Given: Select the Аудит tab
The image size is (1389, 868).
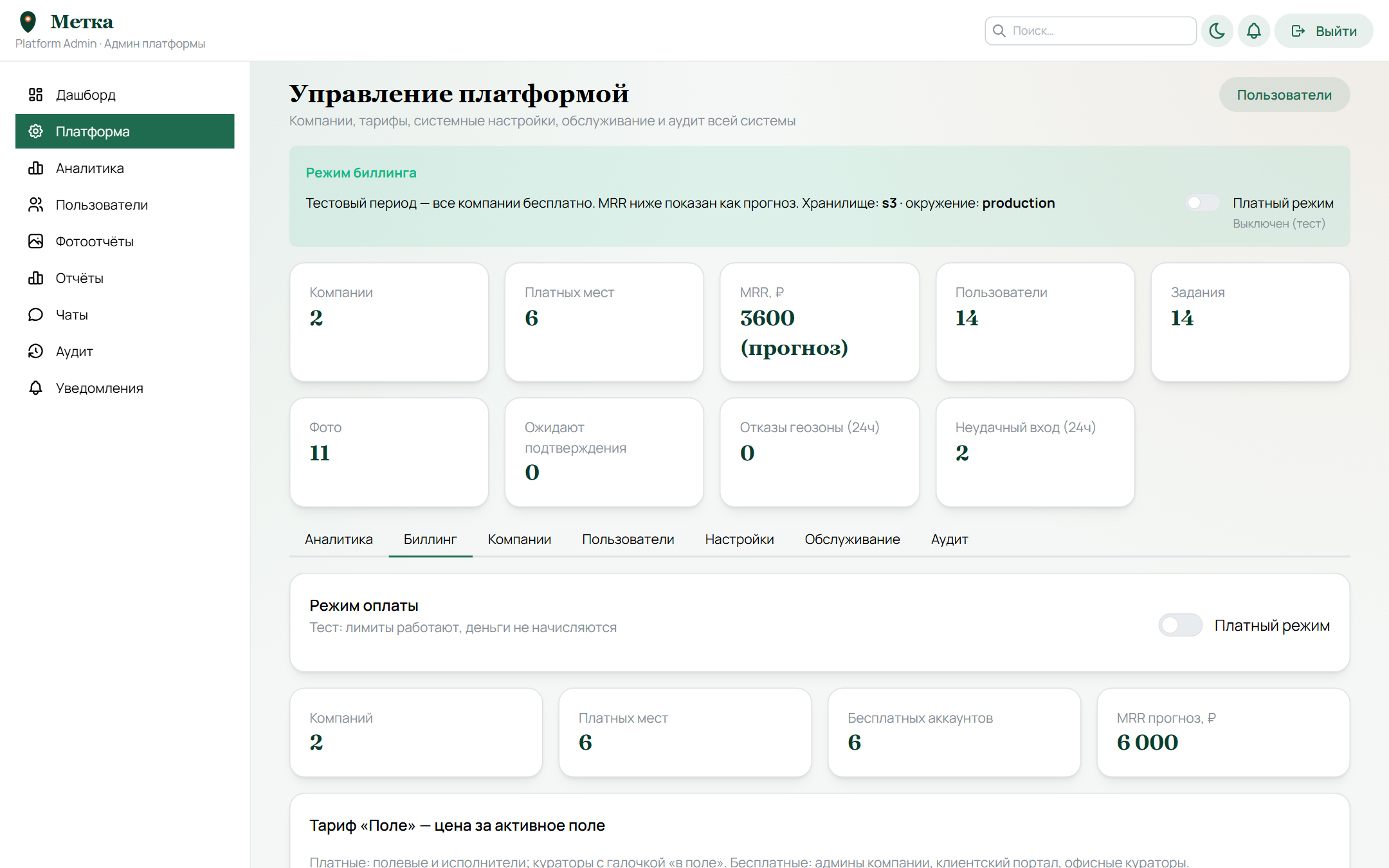Looking at the screenshot, I should pos(950,539).
